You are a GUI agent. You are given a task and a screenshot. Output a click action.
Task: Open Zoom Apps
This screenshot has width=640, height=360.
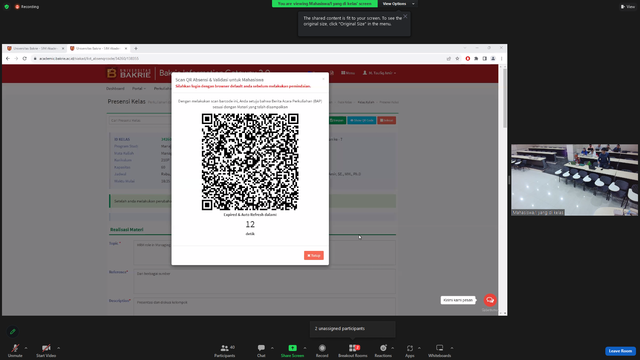410,350
